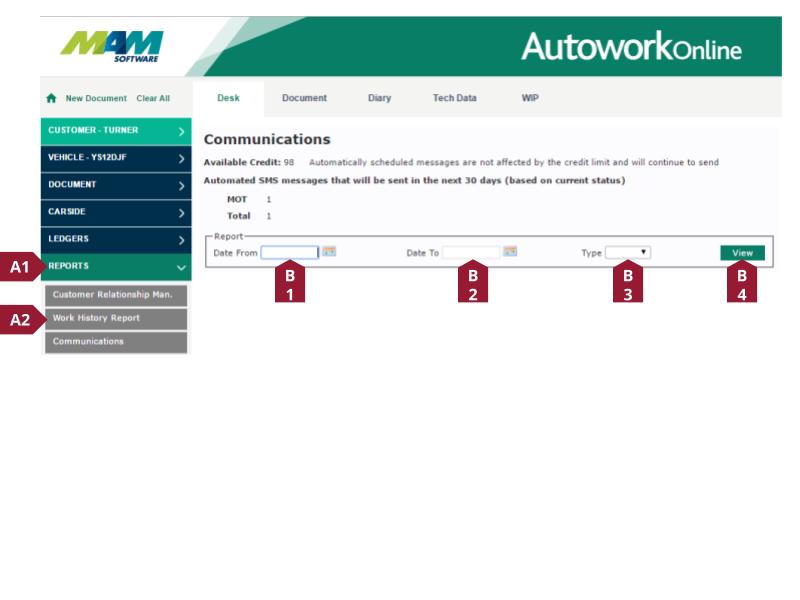Expand the CUSTOMER - TURNER section
This screenshot has height=600, width=800.
tap(115, 130)
